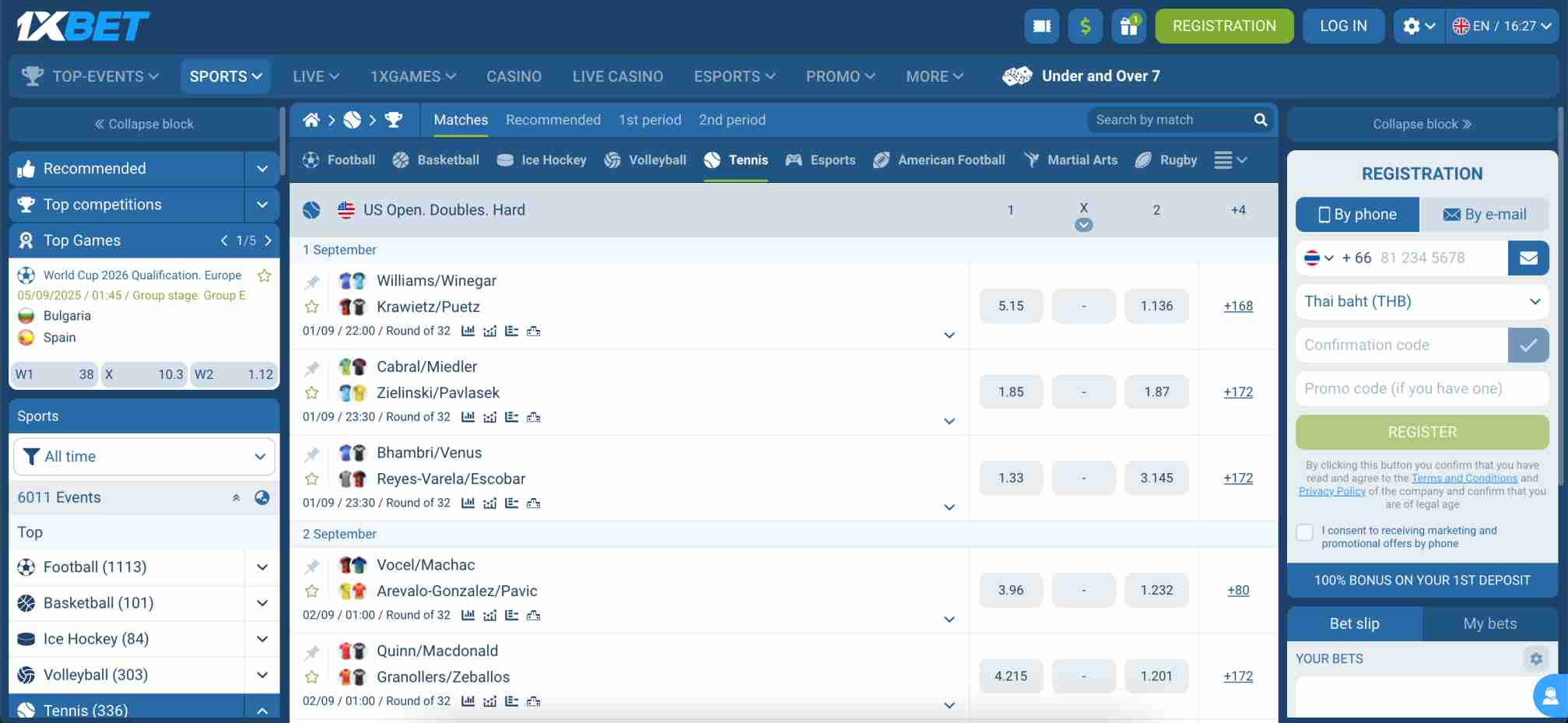Open statistics chart icon for Williams/Winegar

point(468,331)
